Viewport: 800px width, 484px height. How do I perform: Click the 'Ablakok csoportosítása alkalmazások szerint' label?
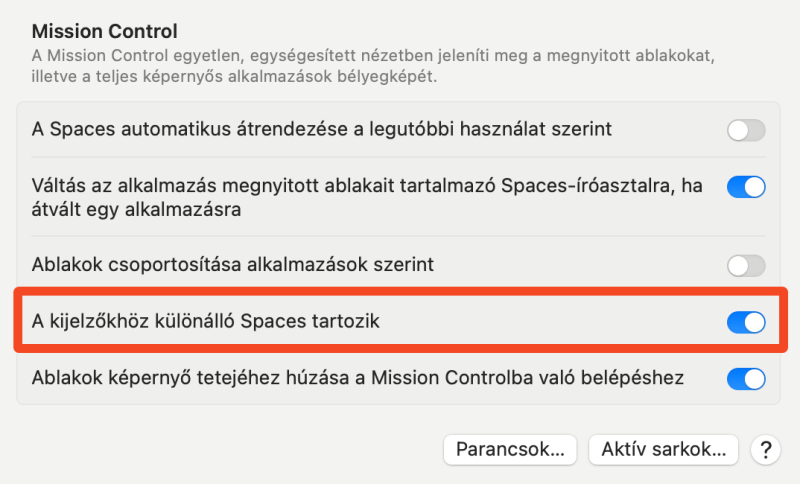[233, 265]
